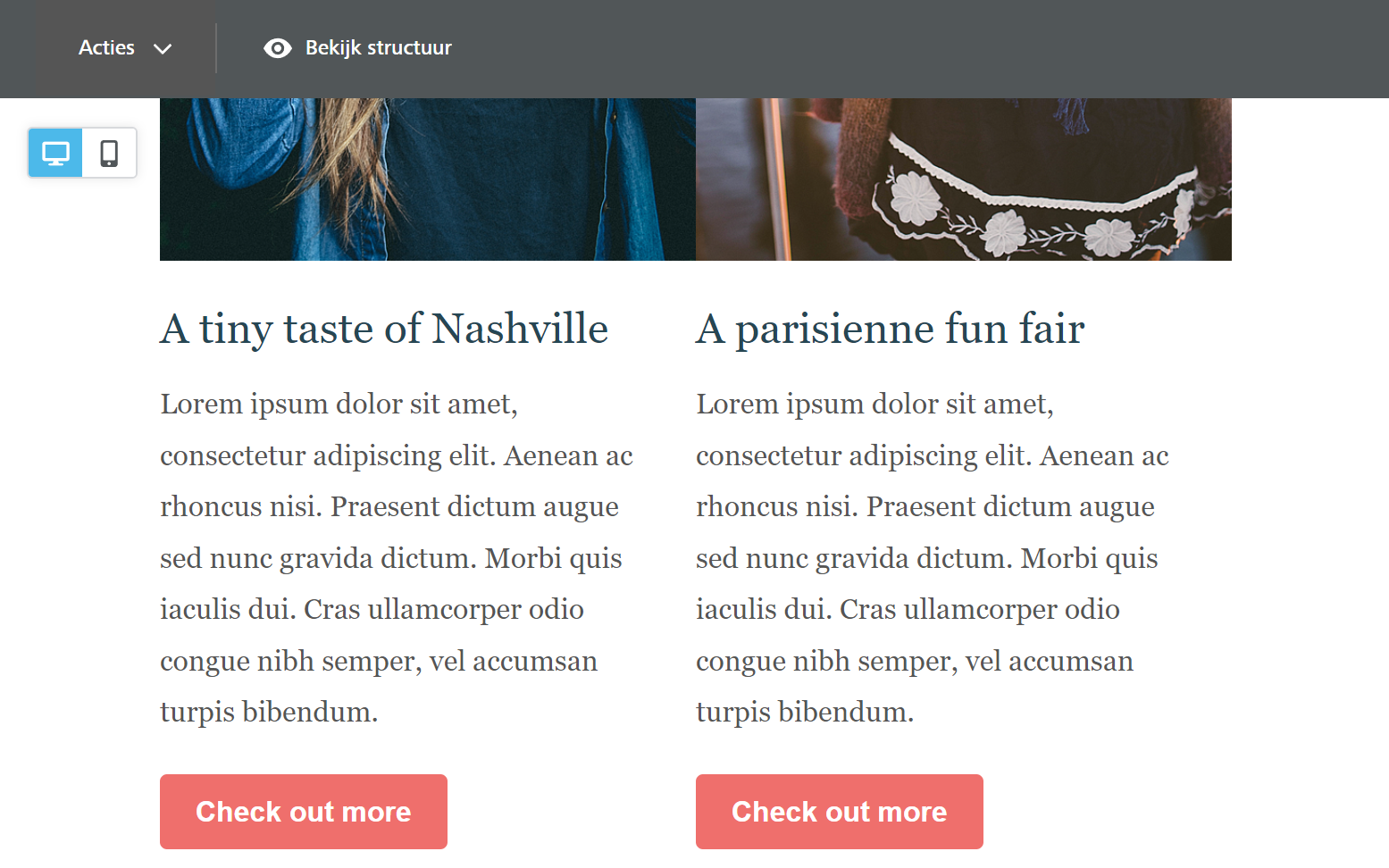Click "turpis bibendum." line in right column

(805, 712)
